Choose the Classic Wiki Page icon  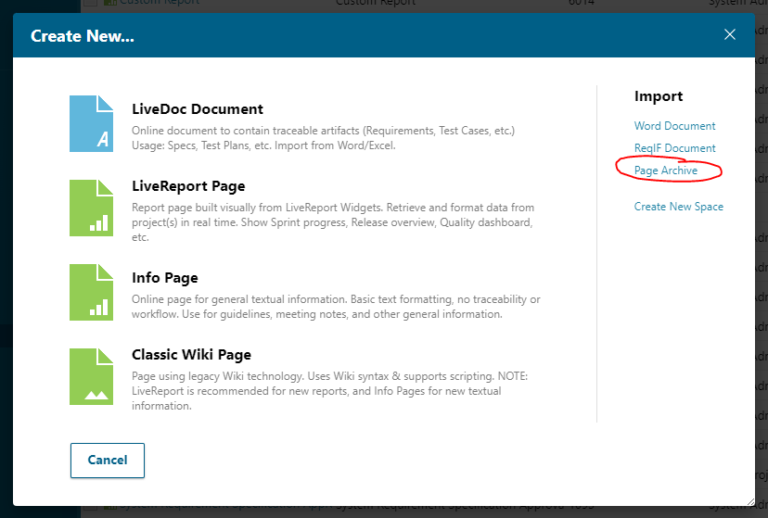point(91,376)
